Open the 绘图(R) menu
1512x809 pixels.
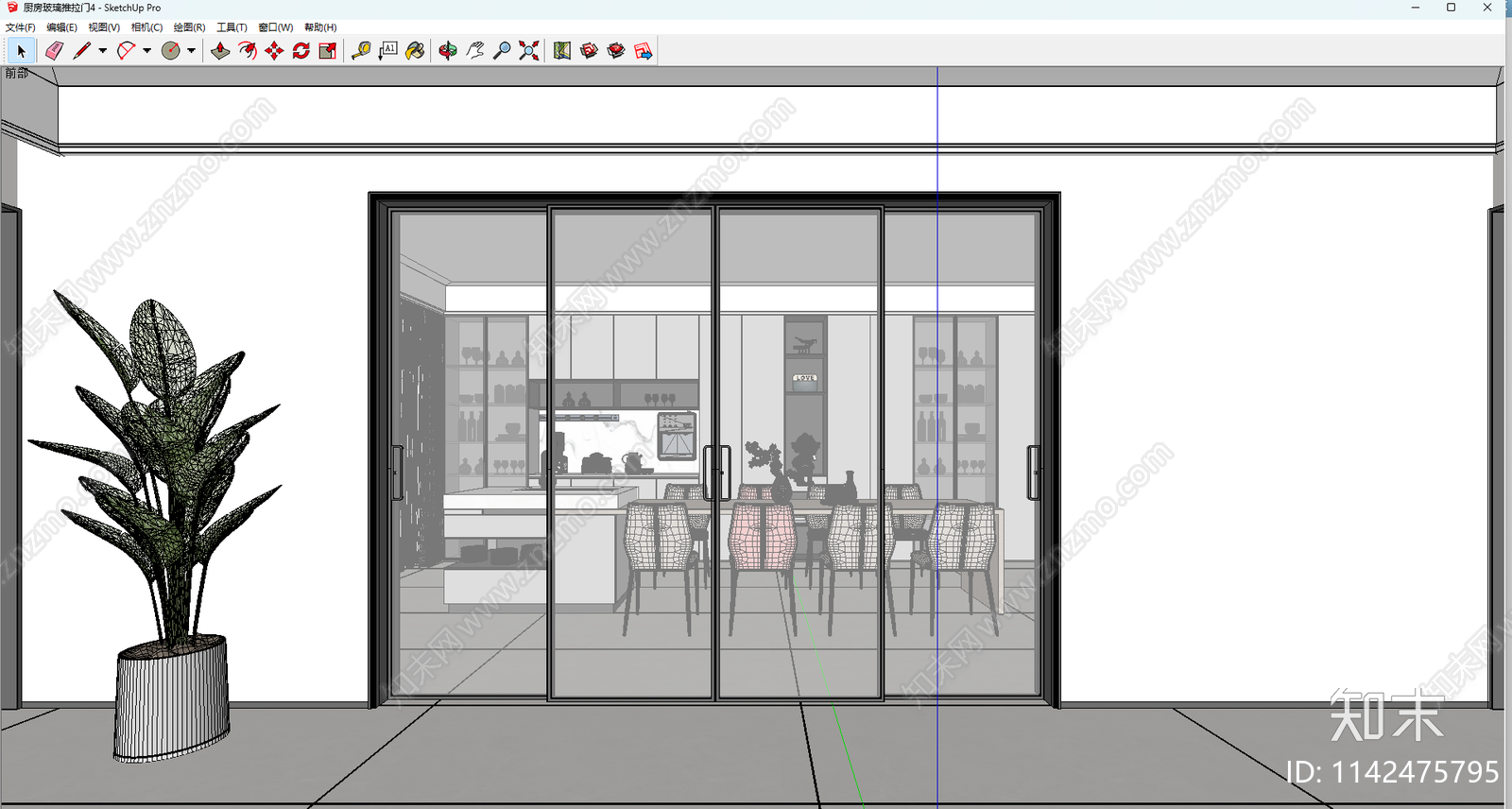189,27
